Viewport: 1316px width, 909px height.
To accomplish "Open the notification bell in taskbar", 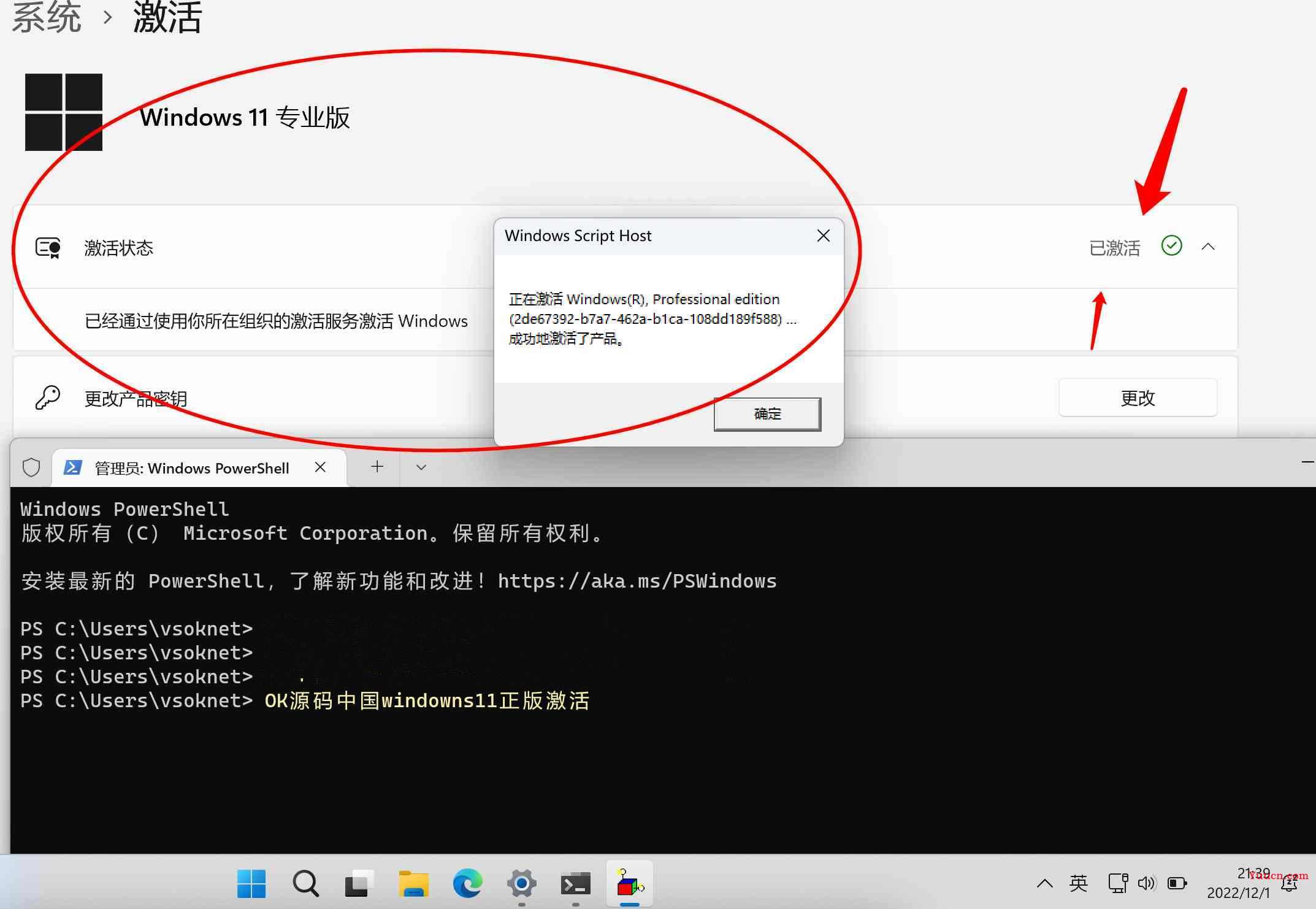I will (x=1290, y=884).
